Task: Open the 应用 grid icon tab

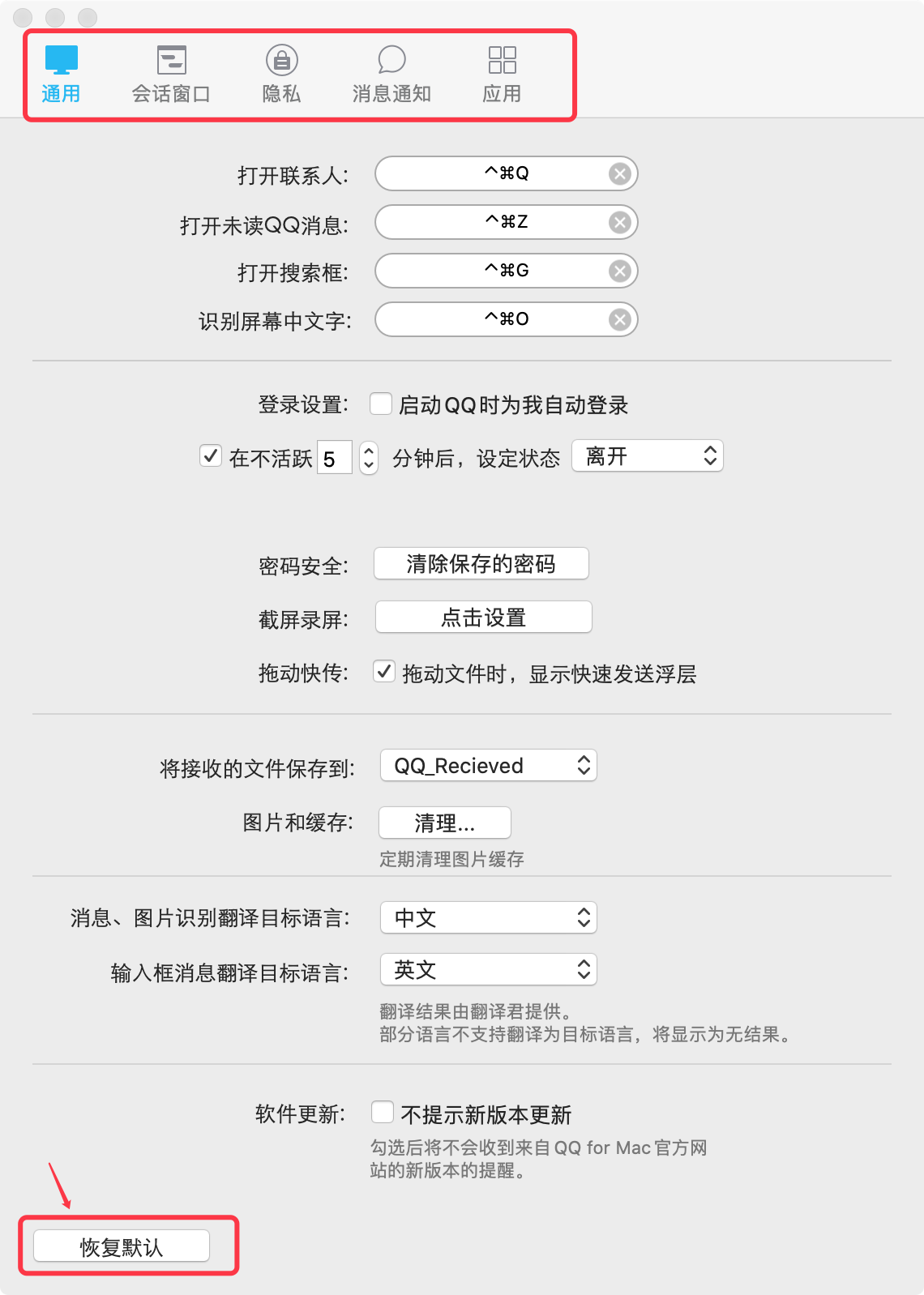Action: 502,60
